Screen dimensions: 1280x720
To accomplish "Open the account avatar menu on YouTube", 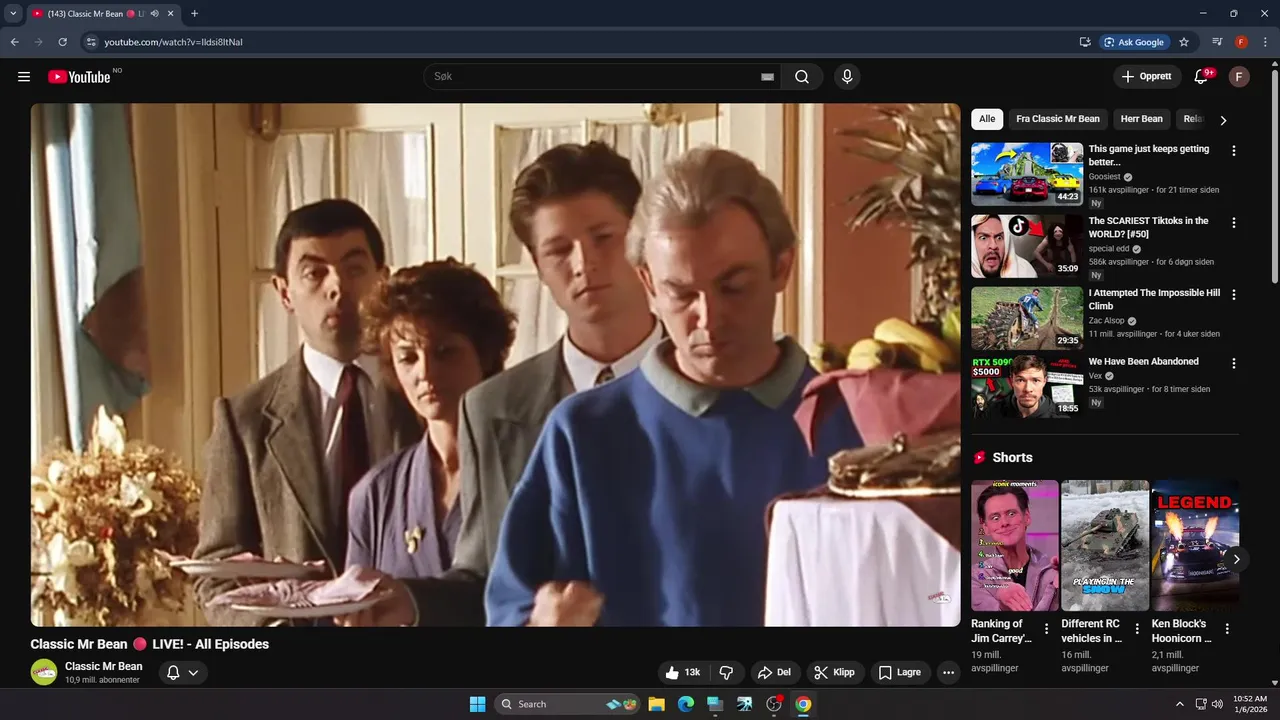I will pos(1239,77).
